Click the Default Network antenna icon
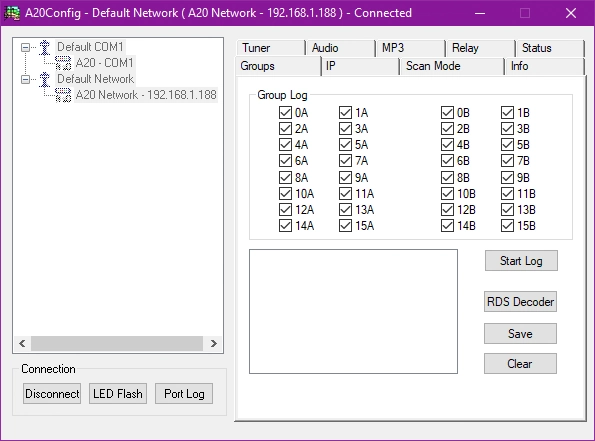595x441 pixels. click(x=45, y=79)
